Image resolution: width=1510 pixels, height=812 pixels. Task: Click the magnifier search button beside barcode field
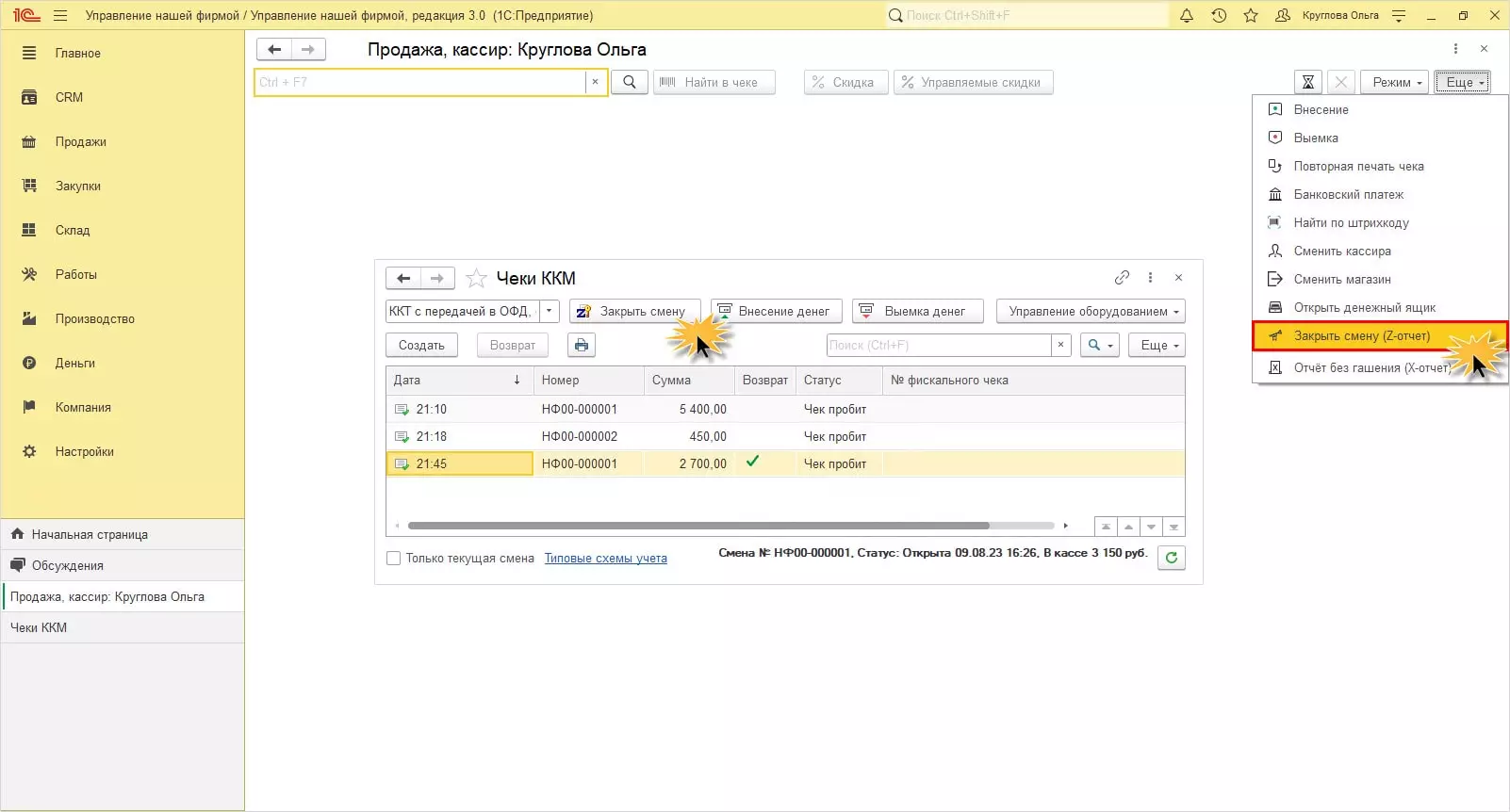pos(630,82)
